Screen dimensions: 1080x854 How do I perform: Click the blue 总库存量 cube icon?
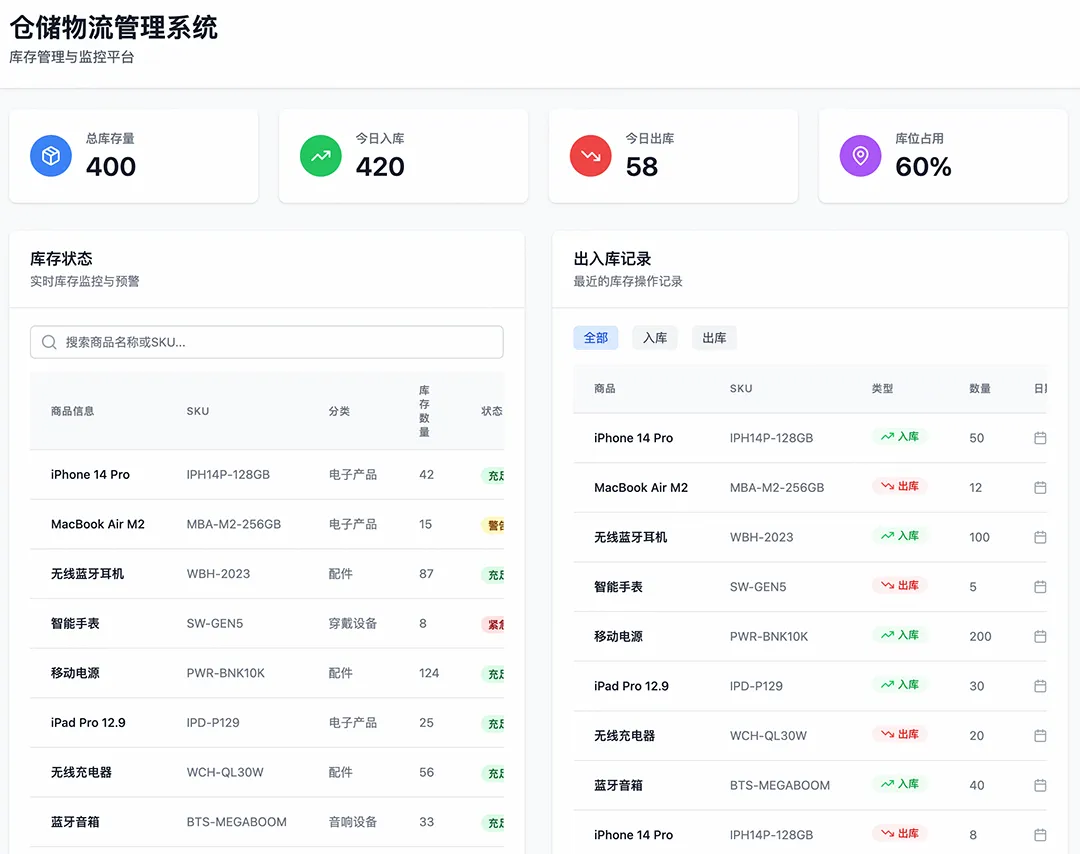(50, 156)
